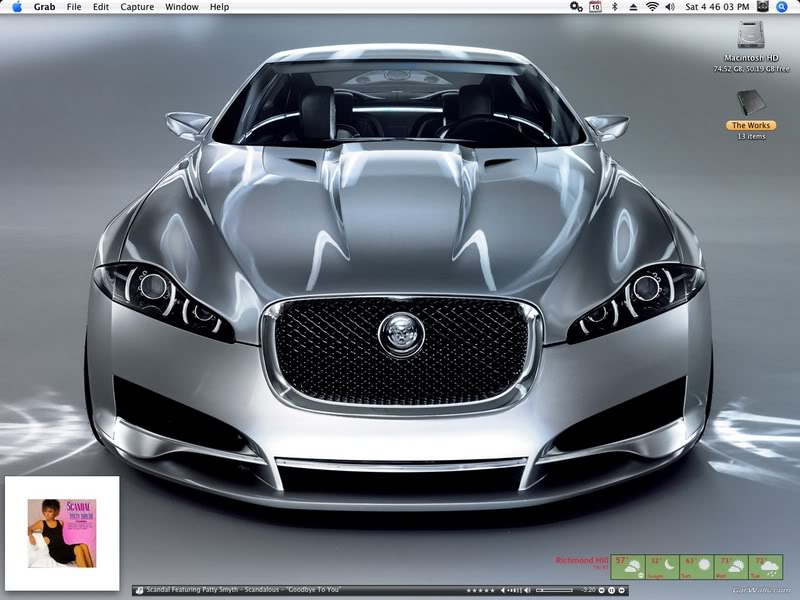Open the Apple menu
The width and height of the screenshot is (800, 600).
pyautogui.click(x=17, y=7)
